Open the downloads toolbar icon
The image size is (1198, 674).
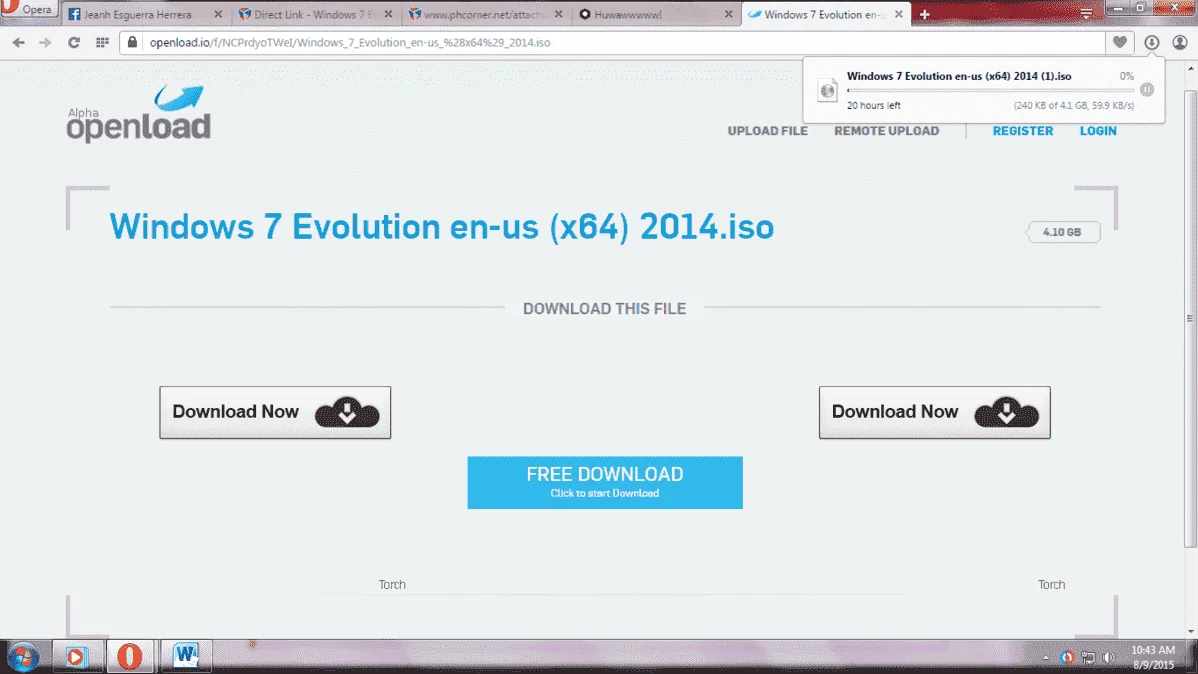[x=1151, y=43]
